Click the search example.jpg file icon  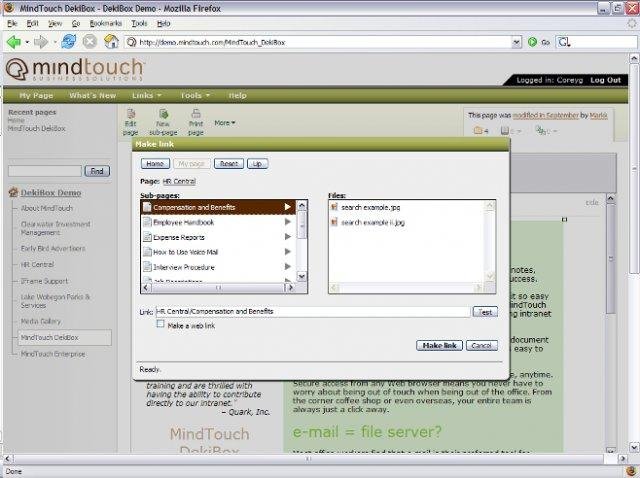point(334,207)
